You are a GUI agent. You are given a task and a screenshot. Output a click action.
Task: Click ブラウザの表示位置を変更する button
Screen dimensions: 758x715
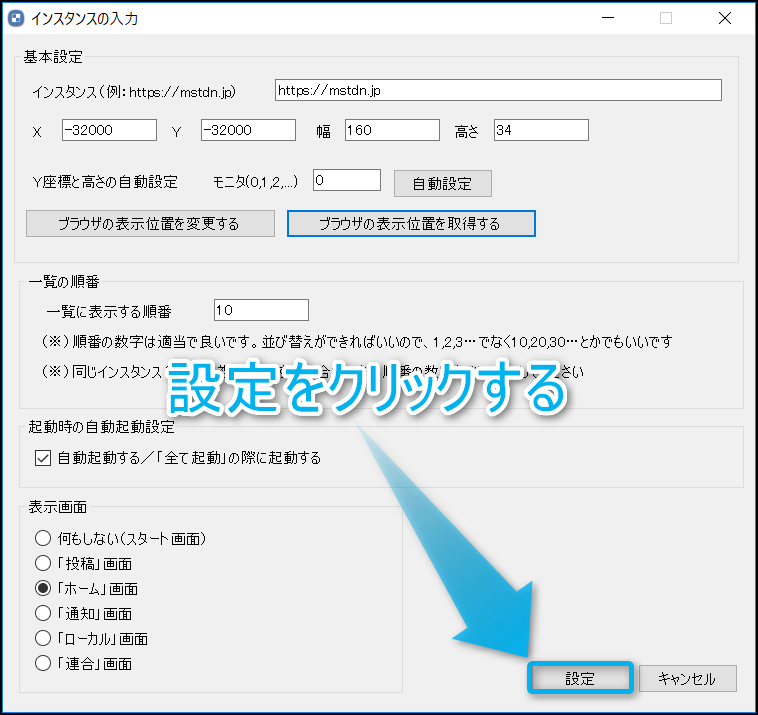[x=149, y=223]
